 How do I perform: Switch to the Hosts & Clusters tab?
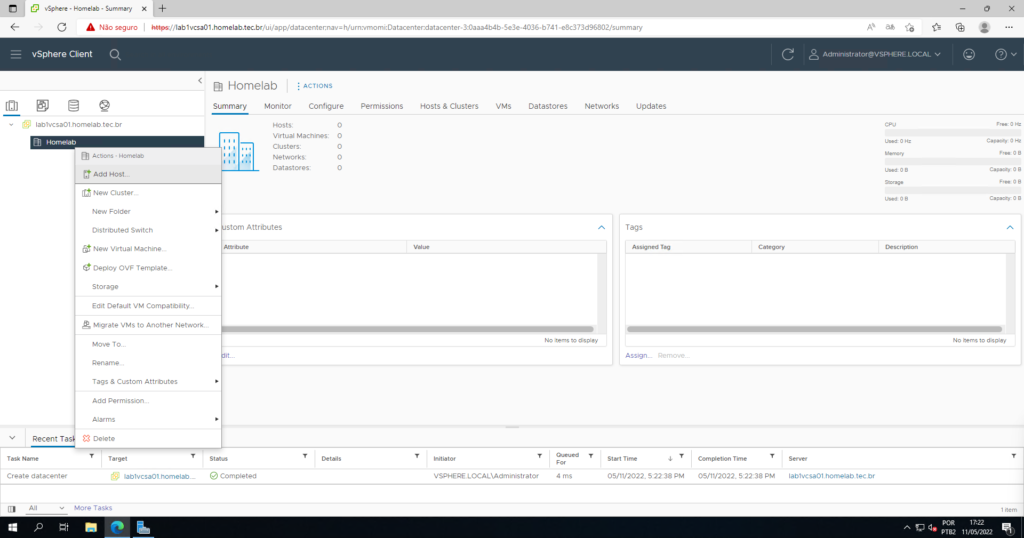449,106
